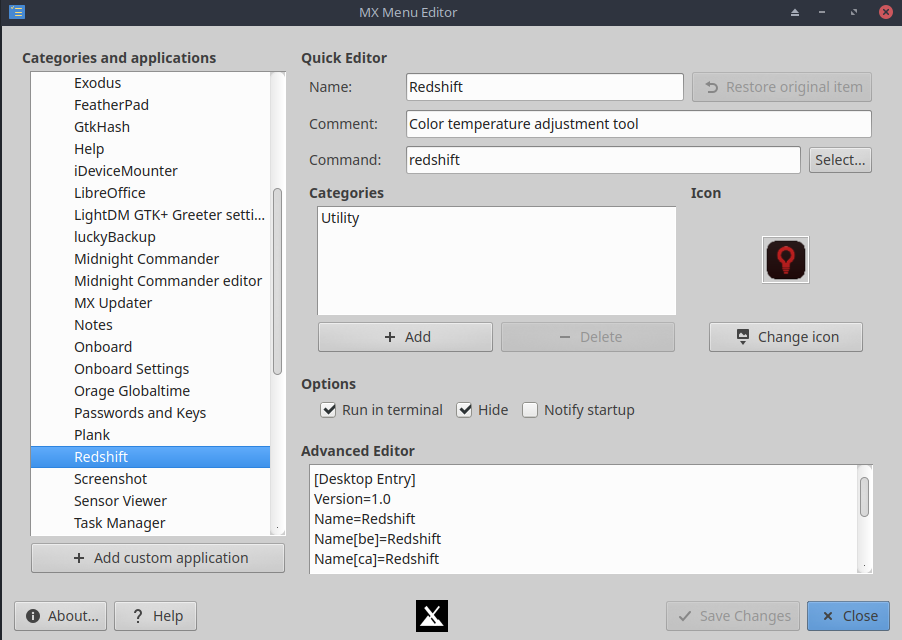The width and height of the screenshot is (902, 640).
Task: Toggle Run in terminal checkbox
Action: (328, 410)
